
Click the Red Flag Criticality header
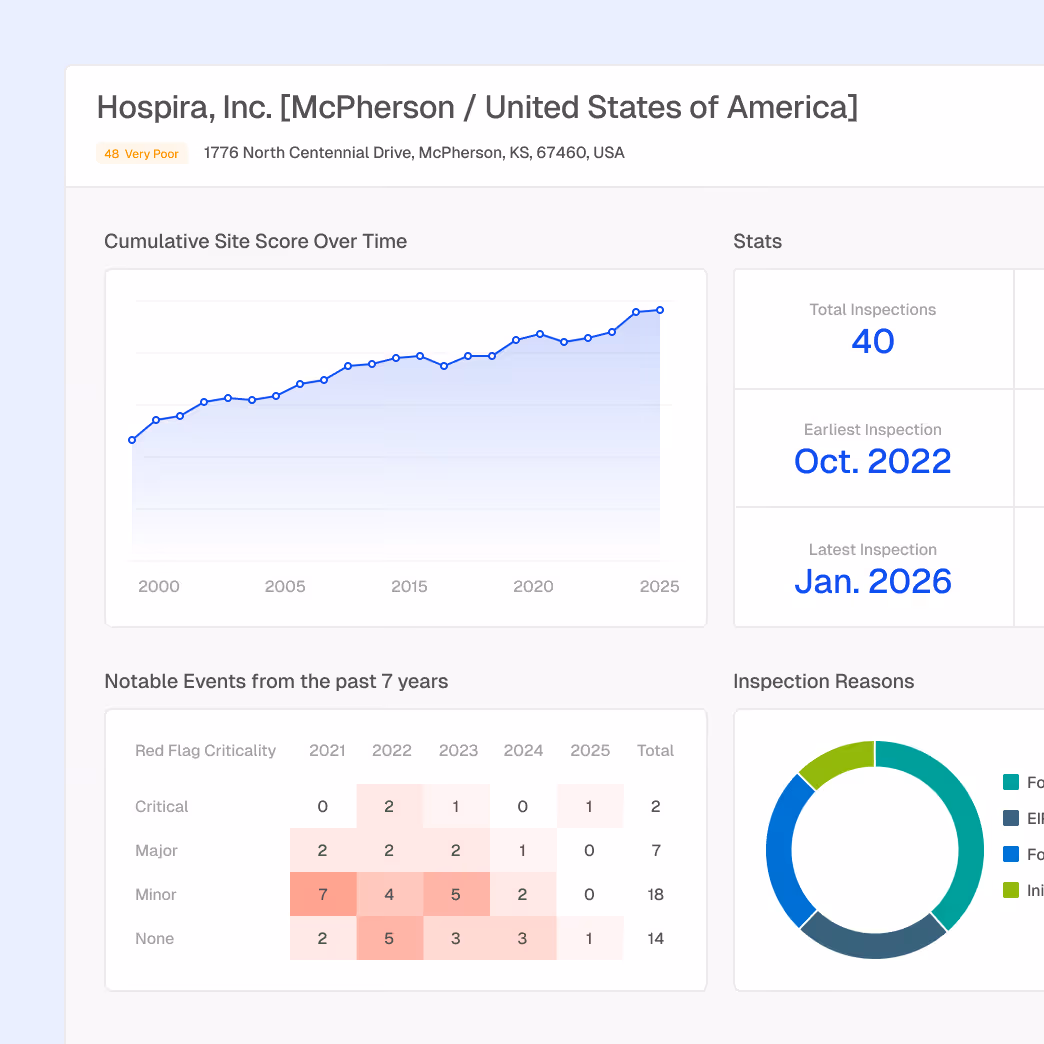coord(206,750)
